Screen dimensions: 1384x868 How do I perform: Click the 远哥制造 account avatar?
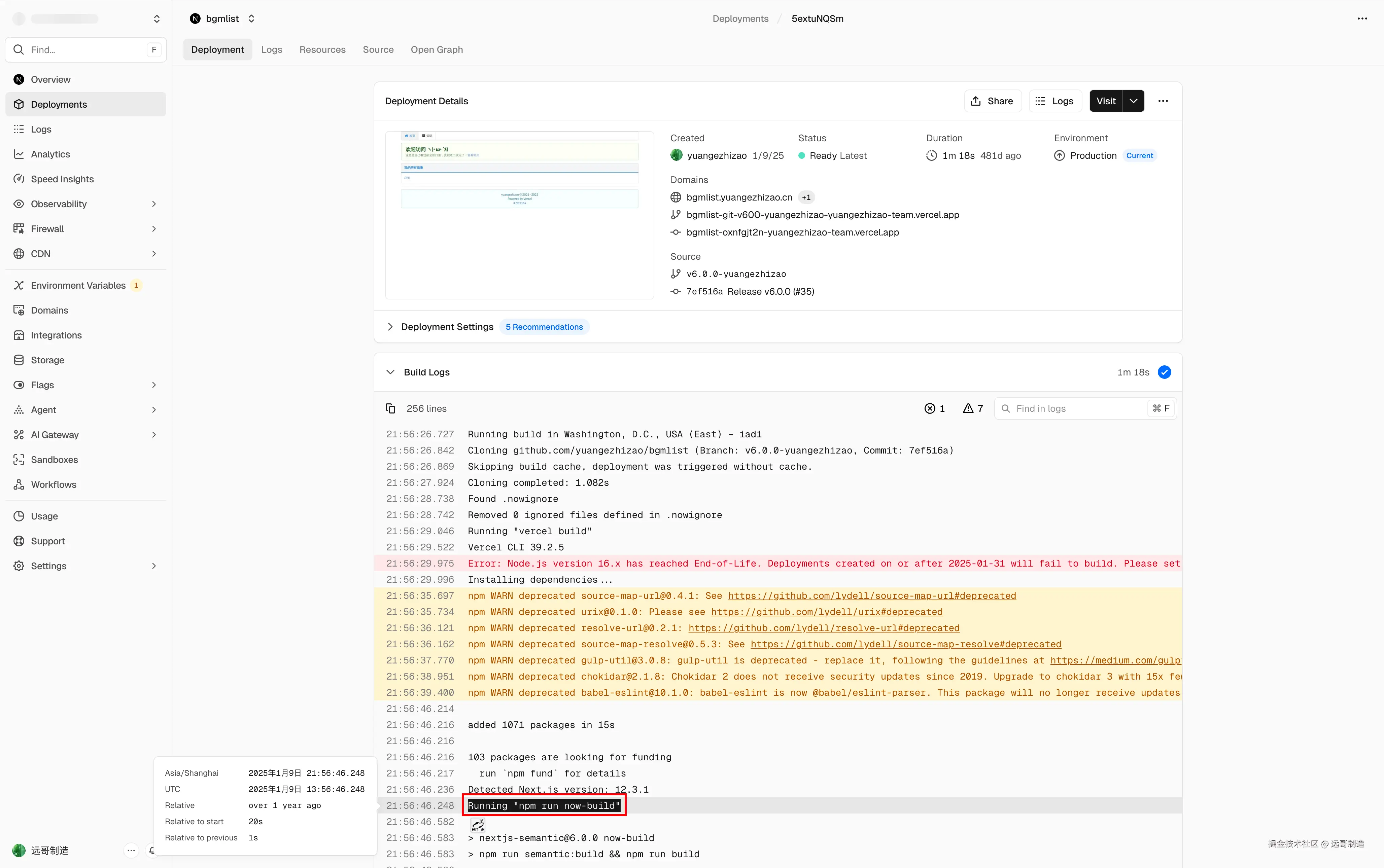pyautogui.click(x=19, y=850)
